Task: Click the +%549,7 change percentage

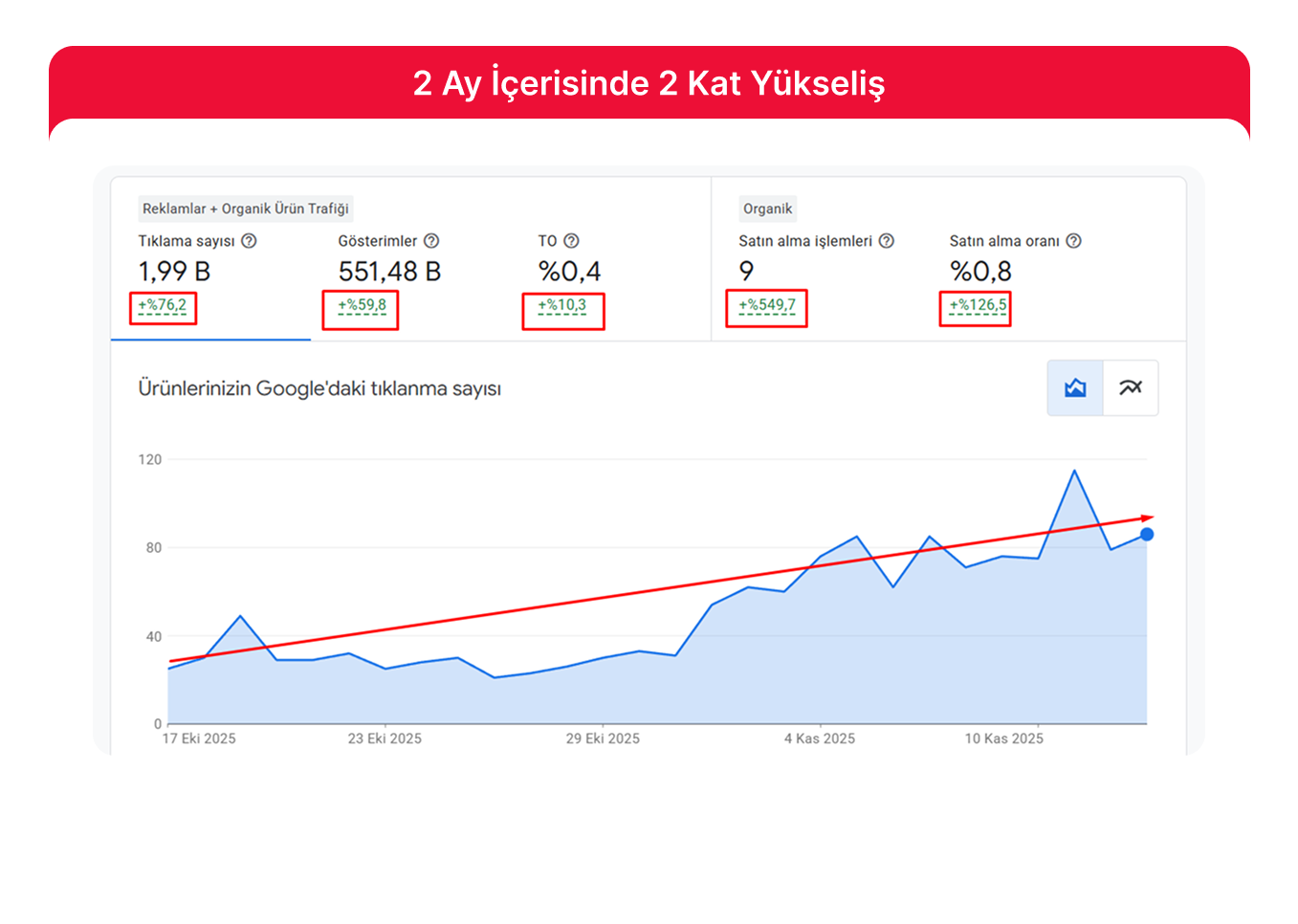Action: [x=767, y=306]
